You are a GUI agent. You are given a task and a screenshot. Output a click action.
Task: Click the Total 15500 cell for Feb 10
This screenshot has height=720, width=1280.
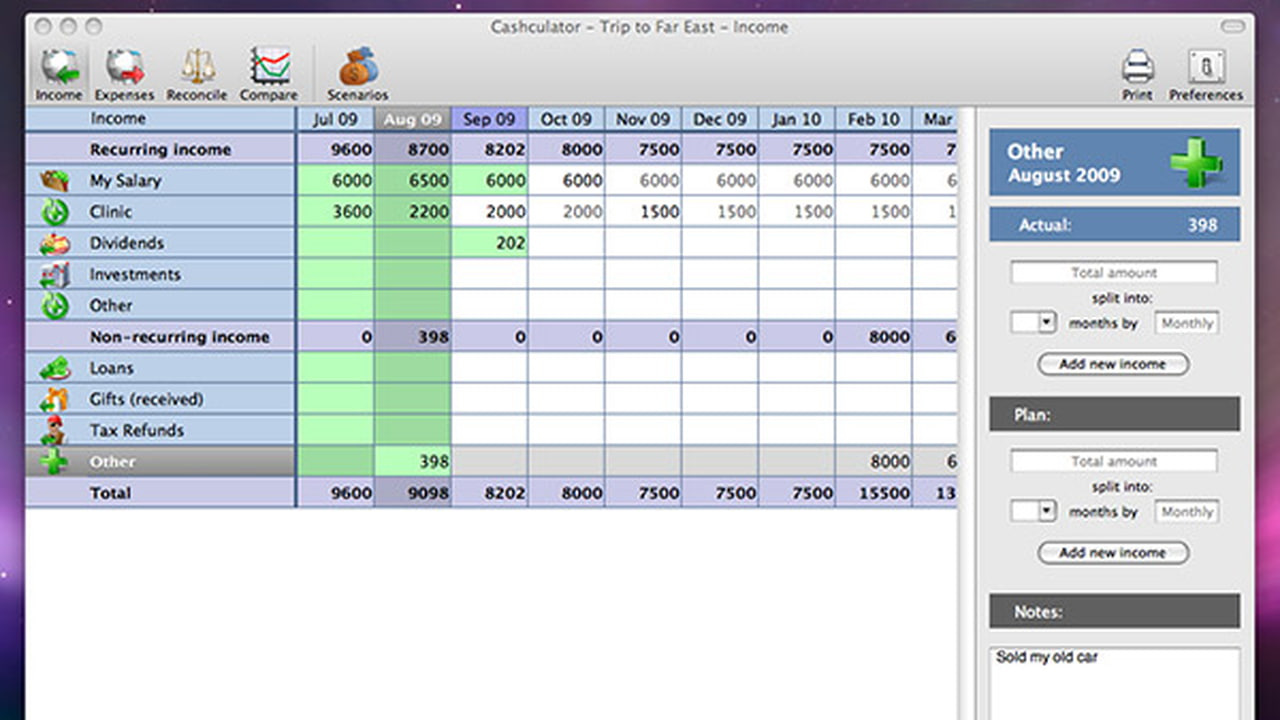click(x=874, y=493)
